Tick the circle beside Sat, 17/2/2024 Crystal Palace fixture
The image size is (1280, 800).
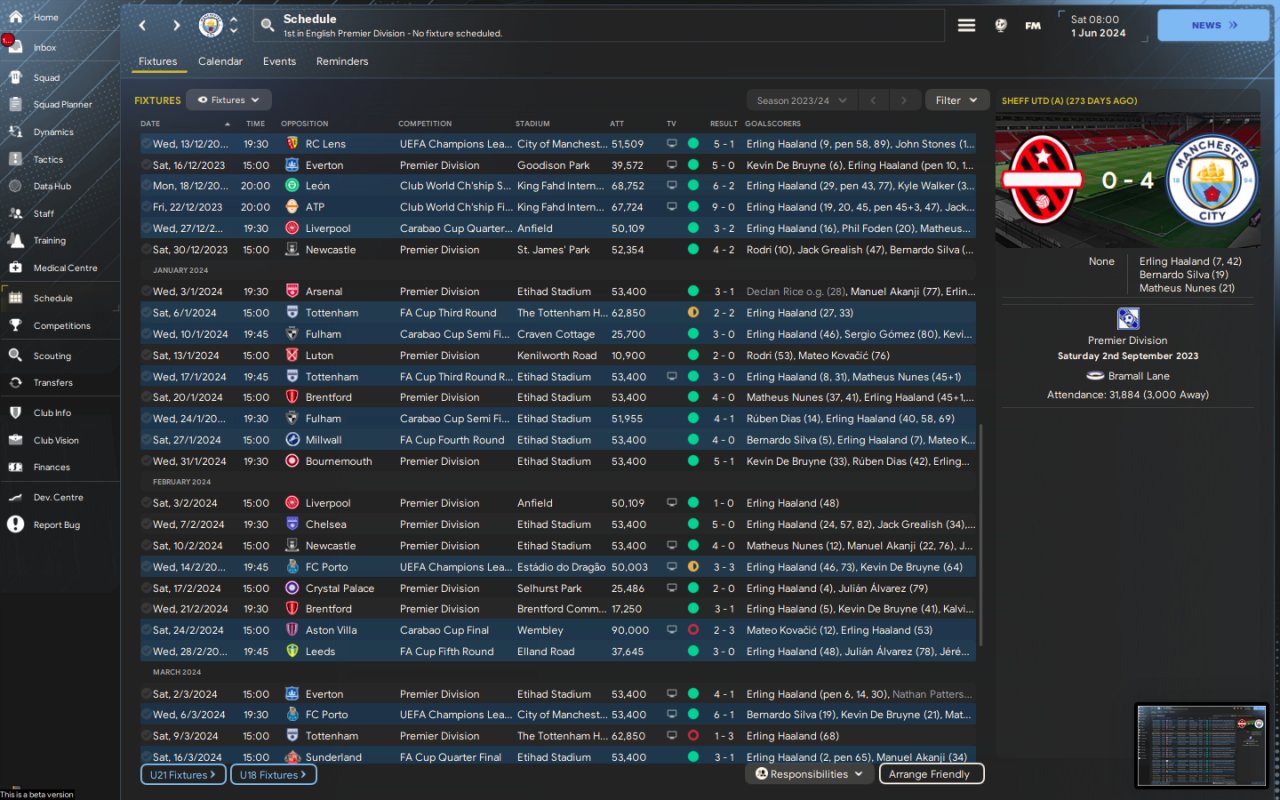pos(146,588)
